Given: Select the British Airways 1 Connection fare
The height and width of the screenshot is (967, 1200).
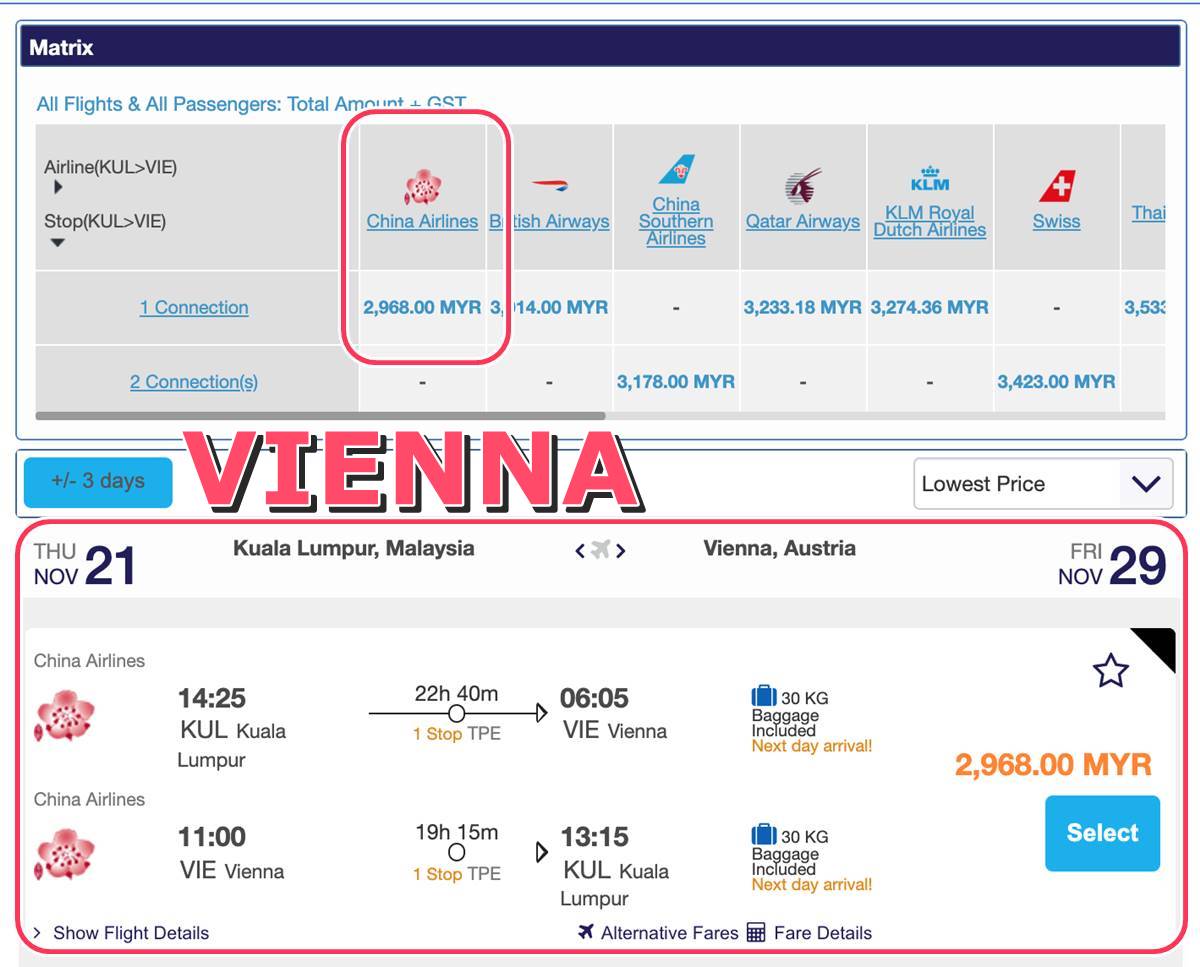Looking at the screenshot, I should [x=549, y=307].
